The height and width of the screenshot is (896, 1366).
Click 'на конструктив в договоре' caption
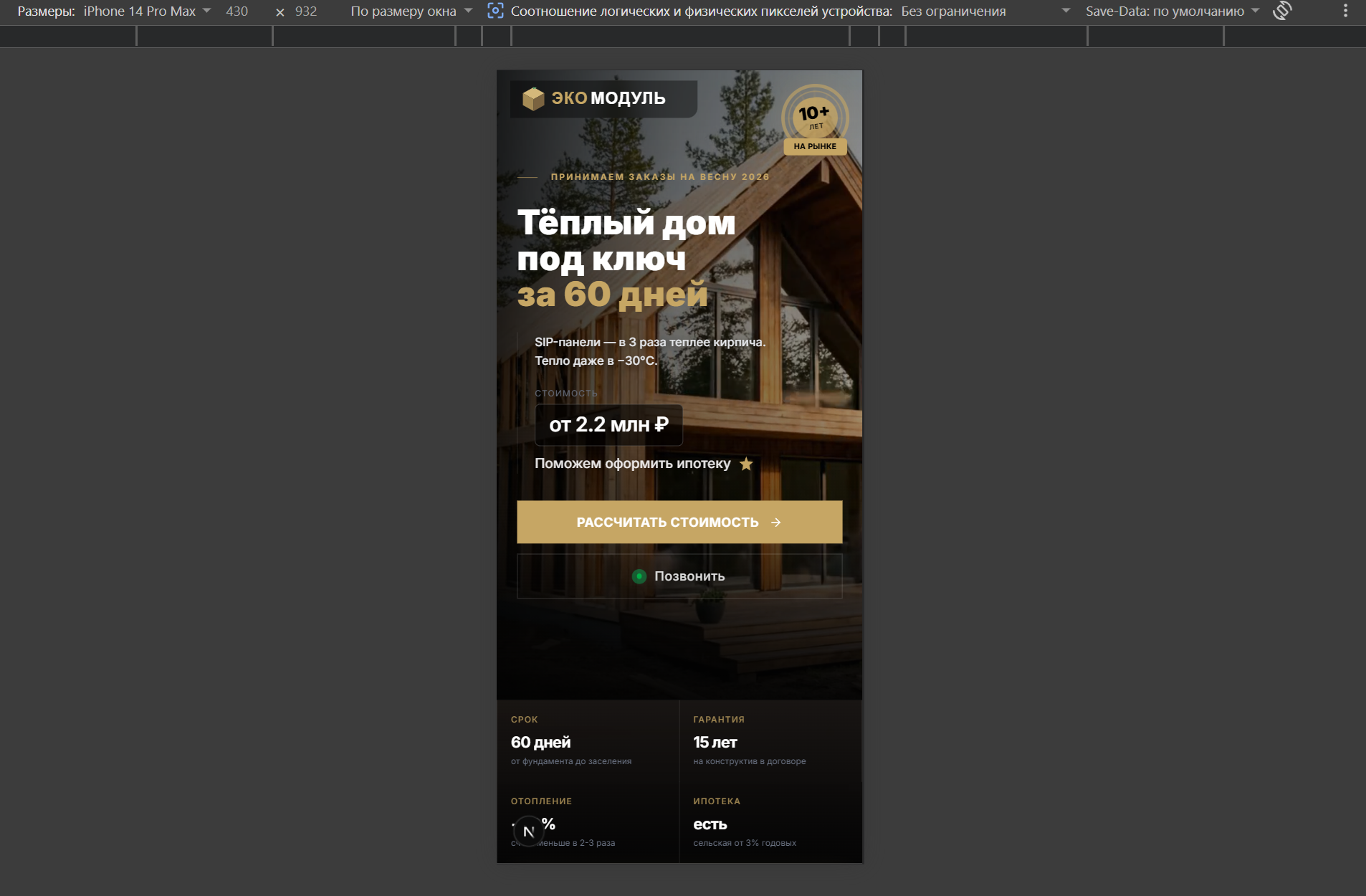click(750, 761)
